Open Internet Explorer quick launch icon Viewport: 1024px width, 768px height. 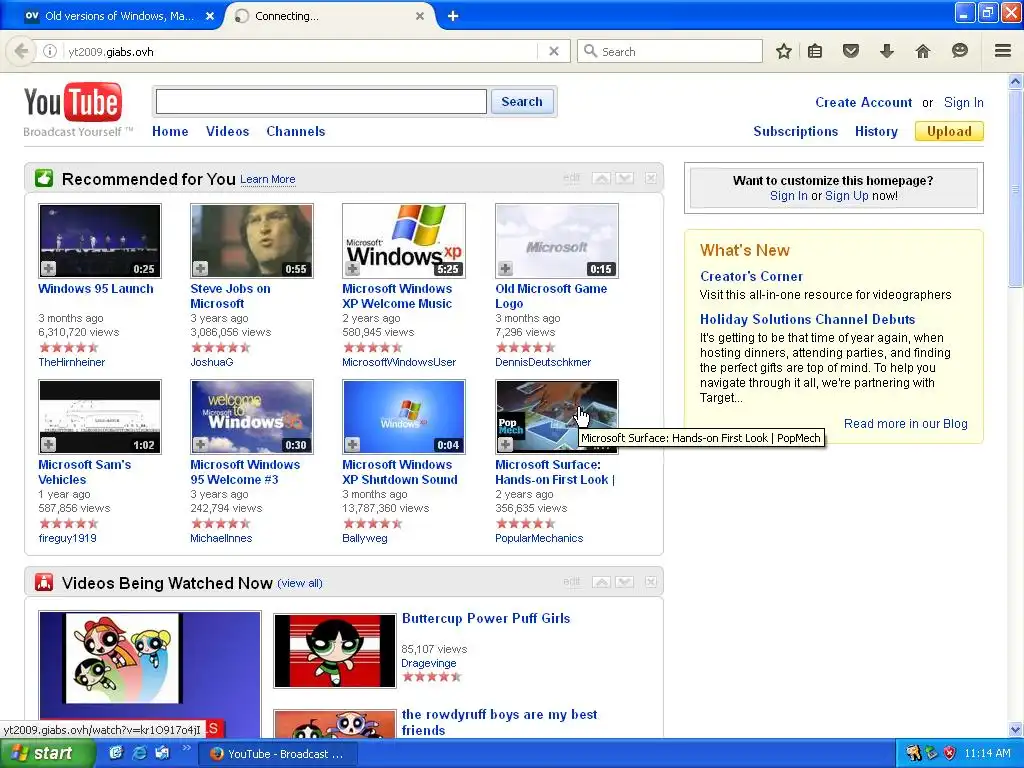pos(139,753)
